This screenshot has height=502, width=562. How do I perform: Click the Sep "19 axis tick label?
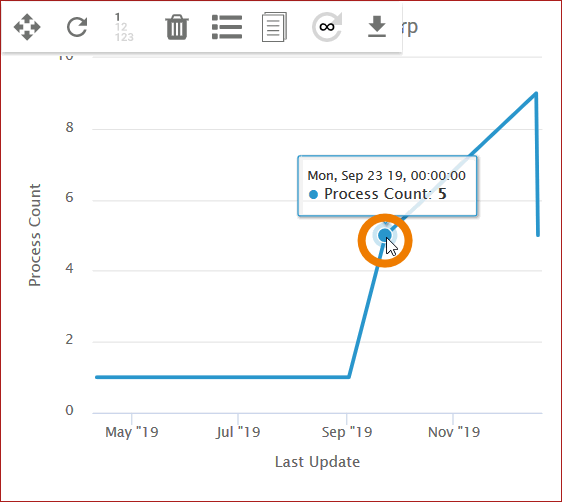tap(347, 432)
